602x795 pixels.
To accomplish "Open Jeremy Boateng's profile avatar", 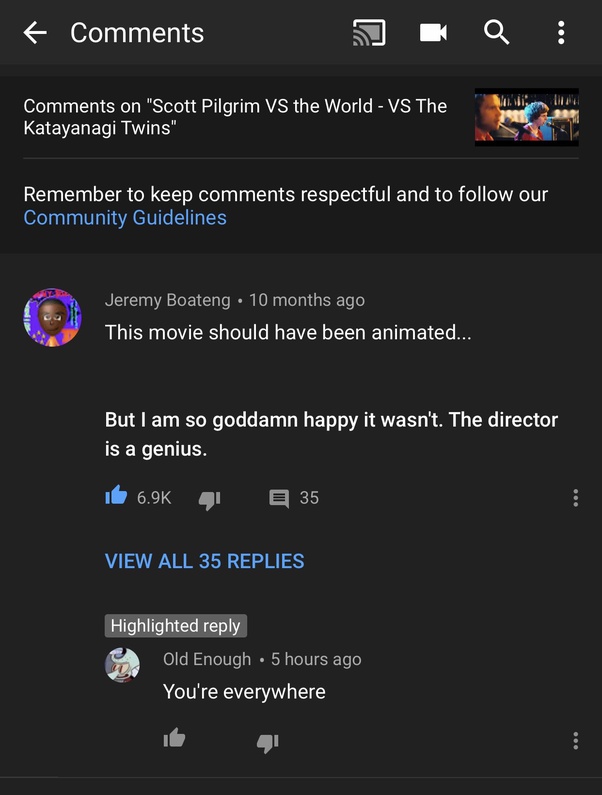I will point(52,317).
